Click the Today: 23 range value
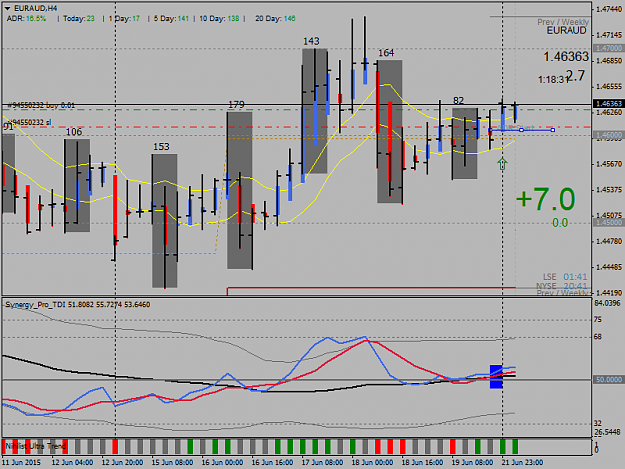Image resolution: width=625 pixels, height=469 pixels. coord(79,19)
